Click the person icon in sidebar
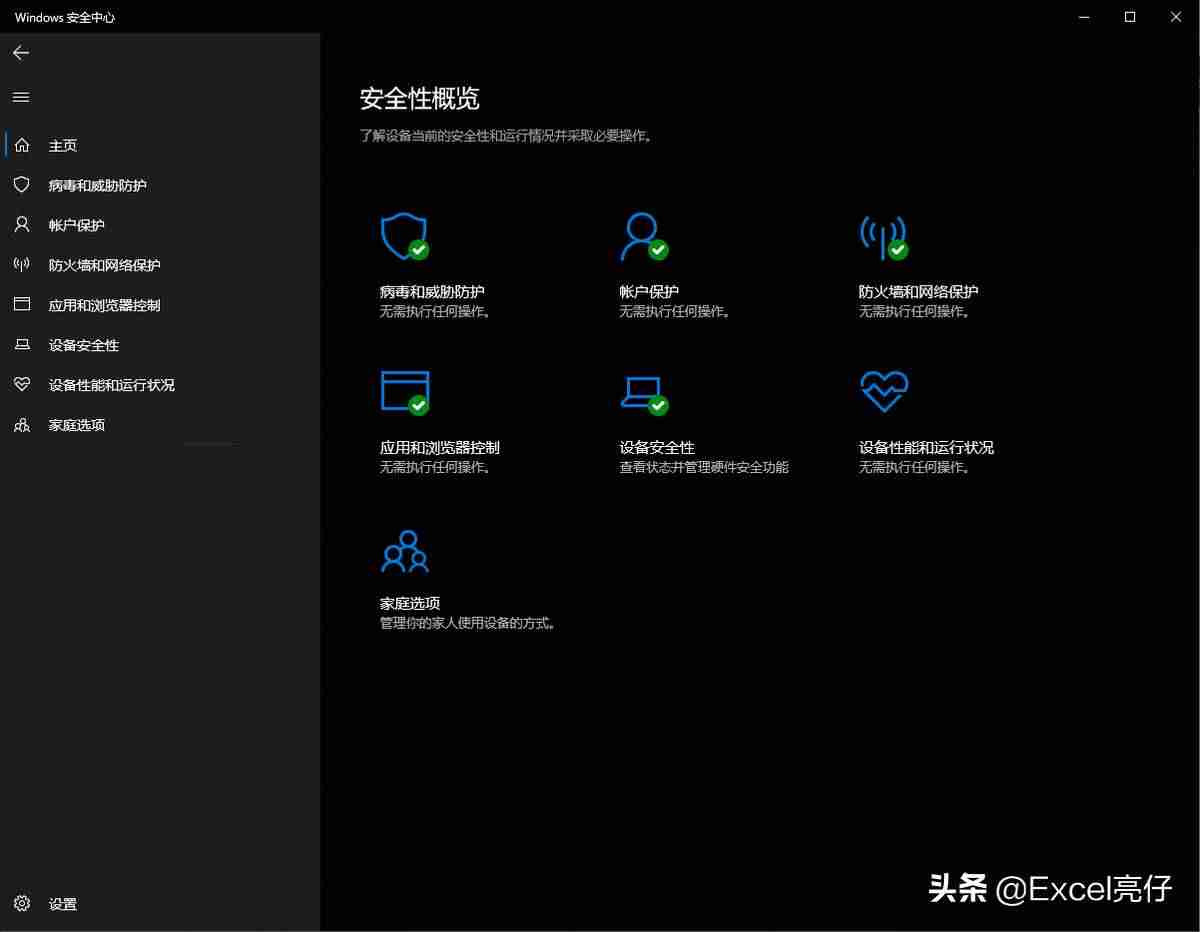1200x932 pixels. [22, 225]
